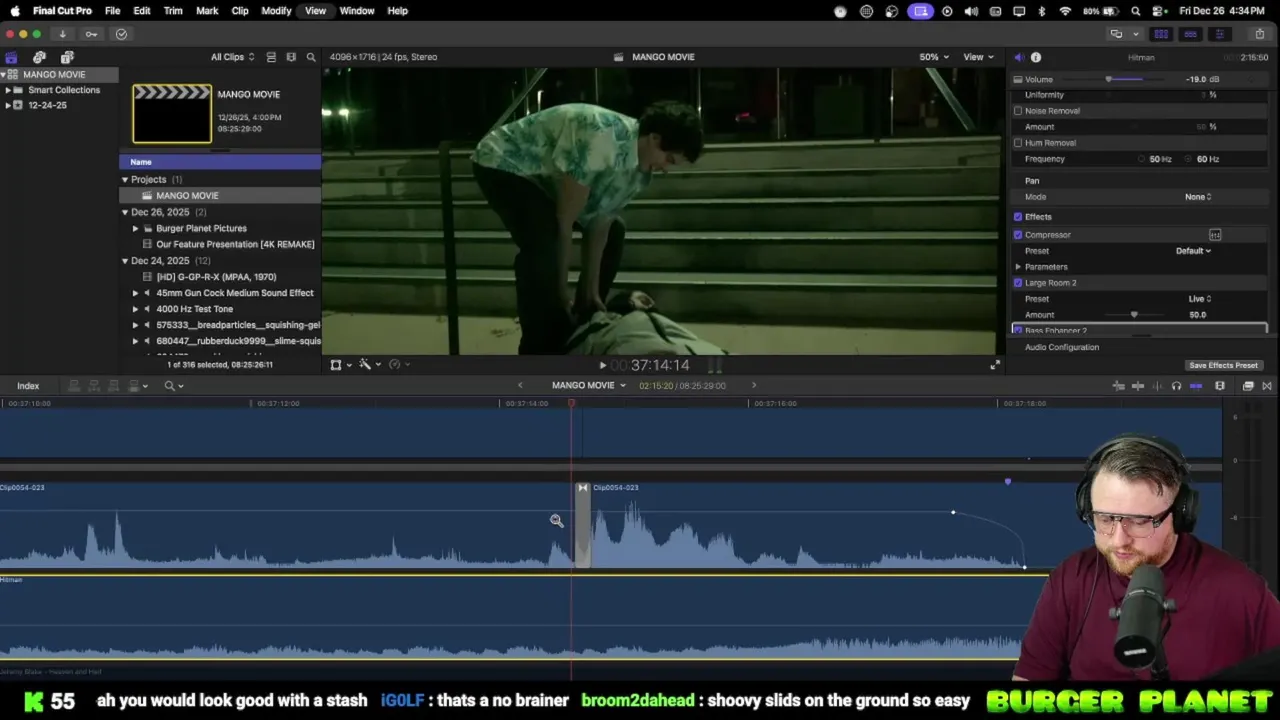Open the Titles and Generators sidebar

point(67,57)
